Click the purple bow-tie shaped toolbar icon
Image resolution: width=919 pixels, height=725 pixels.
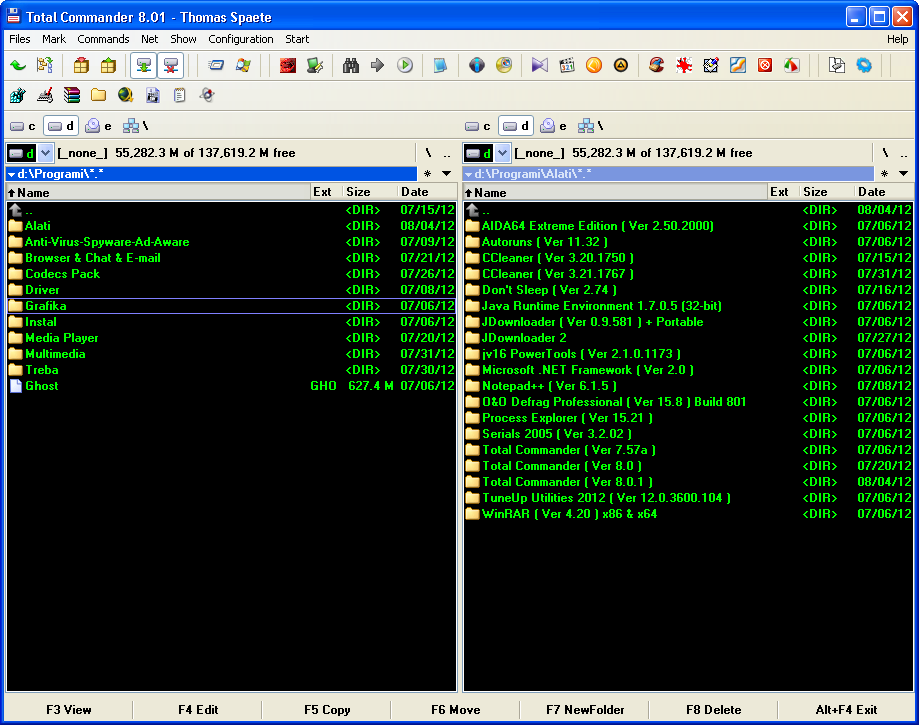tap(540, 65)
